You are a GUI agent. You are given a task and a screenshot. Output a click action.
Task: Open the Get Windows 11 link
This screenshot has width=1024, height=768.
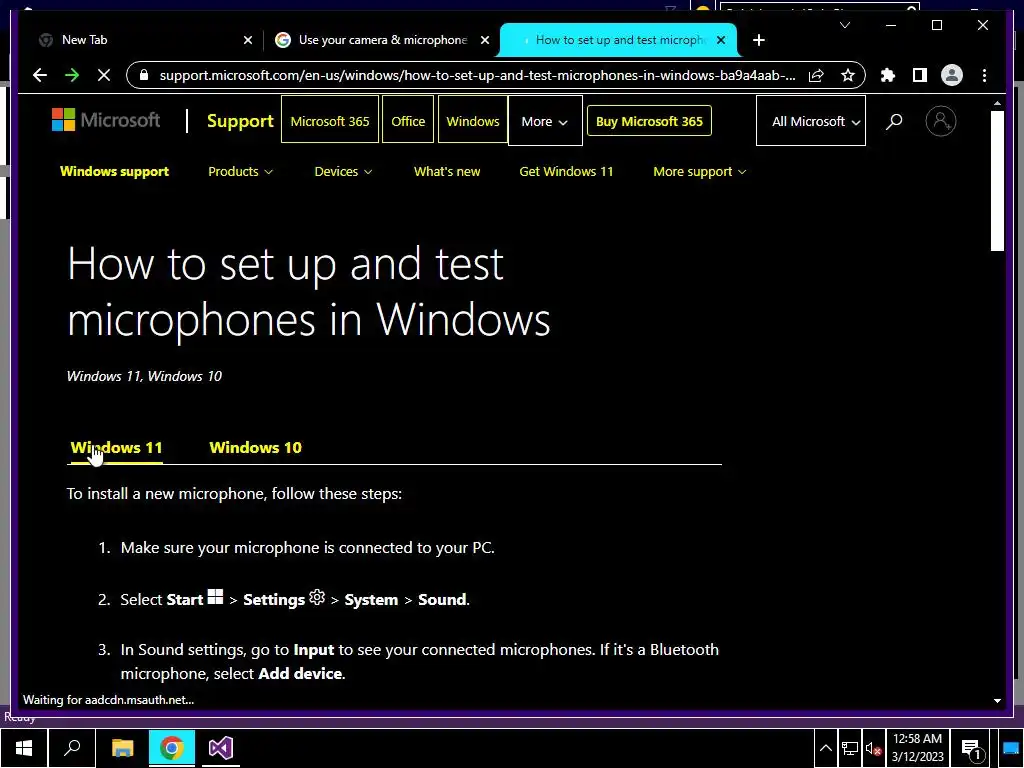[566, 172]
